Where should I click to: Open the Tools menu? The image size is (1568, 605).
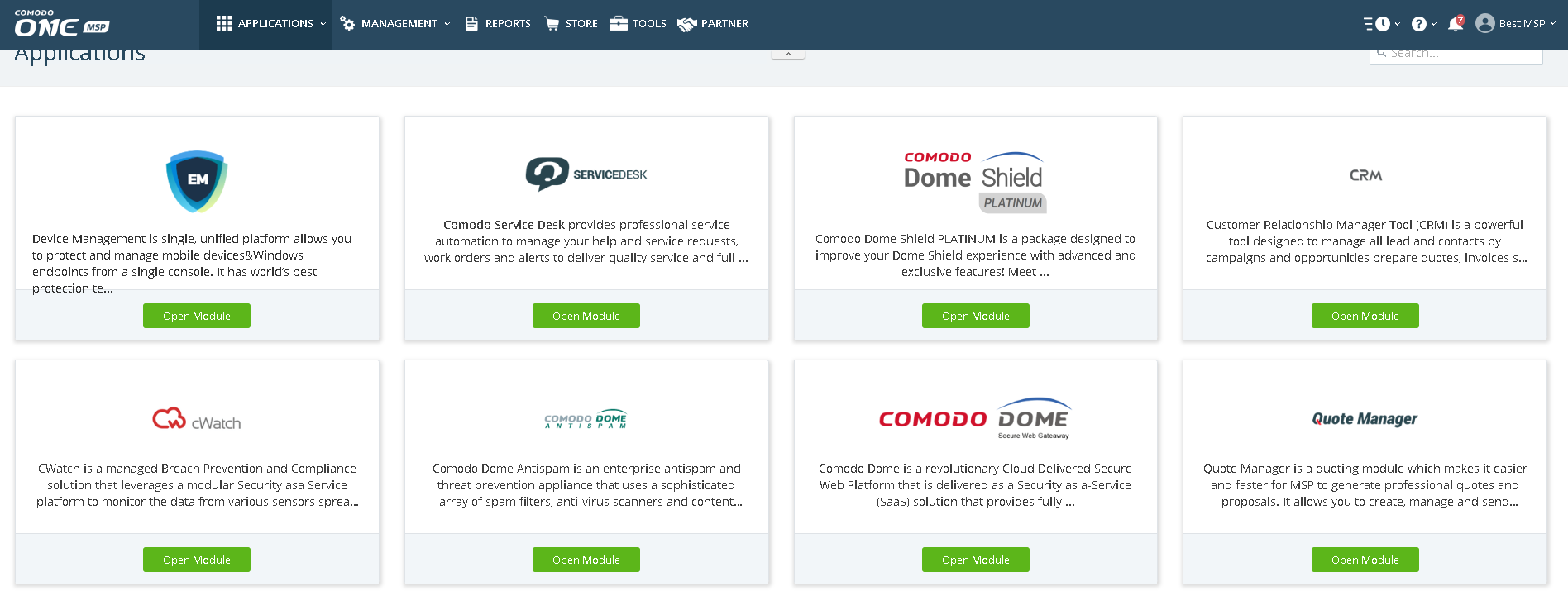pos(638,24)
